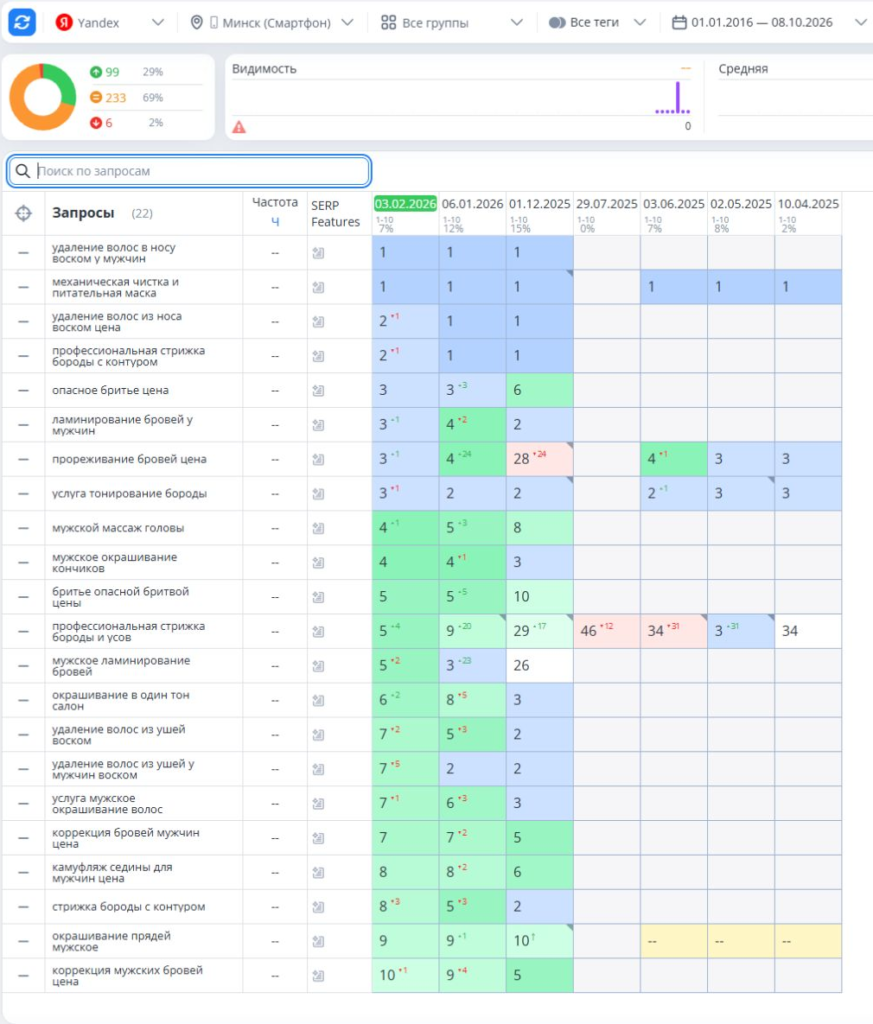Open SERP features icon for «услуга тонирование бороды»
Screen dimensions: 873x1024
318,494
